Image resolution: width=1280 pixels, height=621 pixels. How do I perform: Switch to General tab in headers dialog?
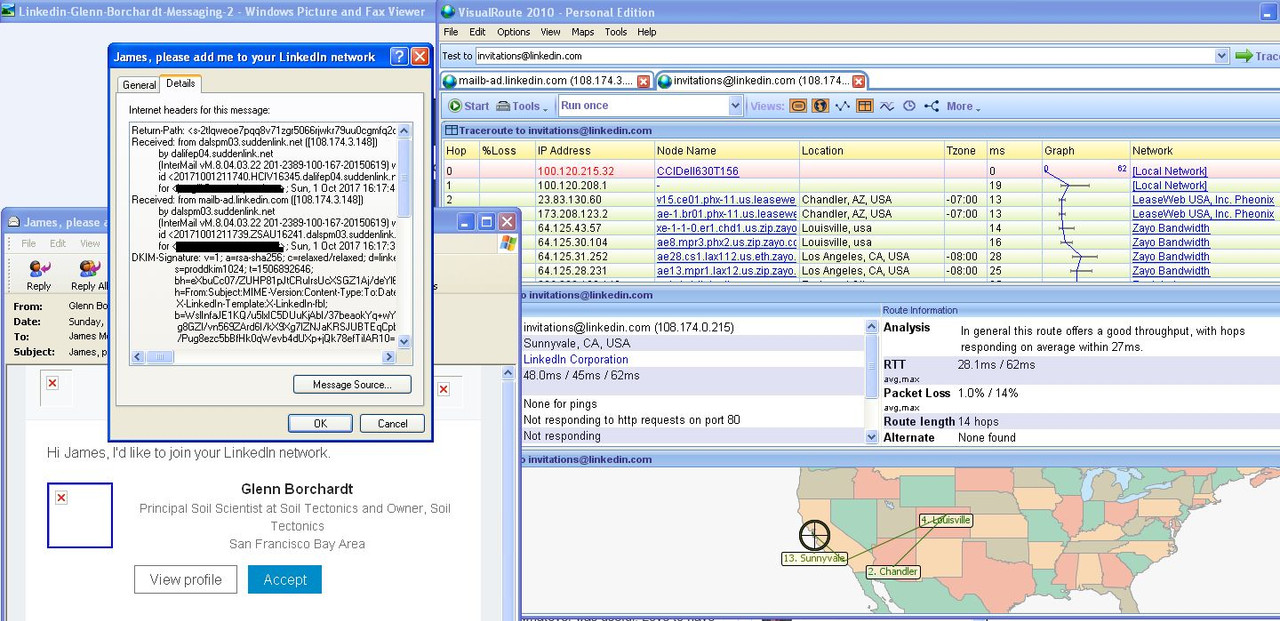point(139,85)
